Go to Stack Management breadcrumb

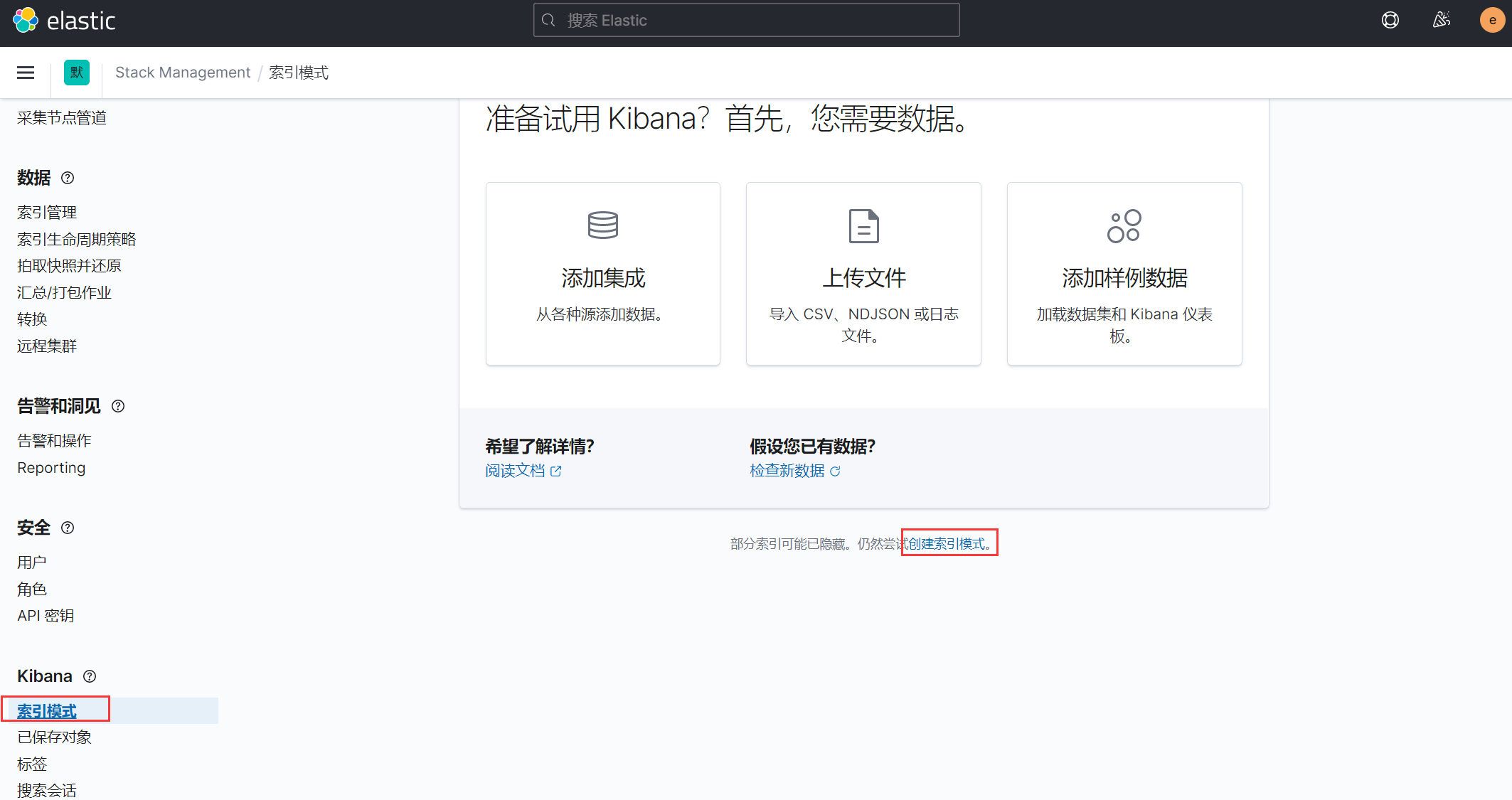click(x=183, y=73)
